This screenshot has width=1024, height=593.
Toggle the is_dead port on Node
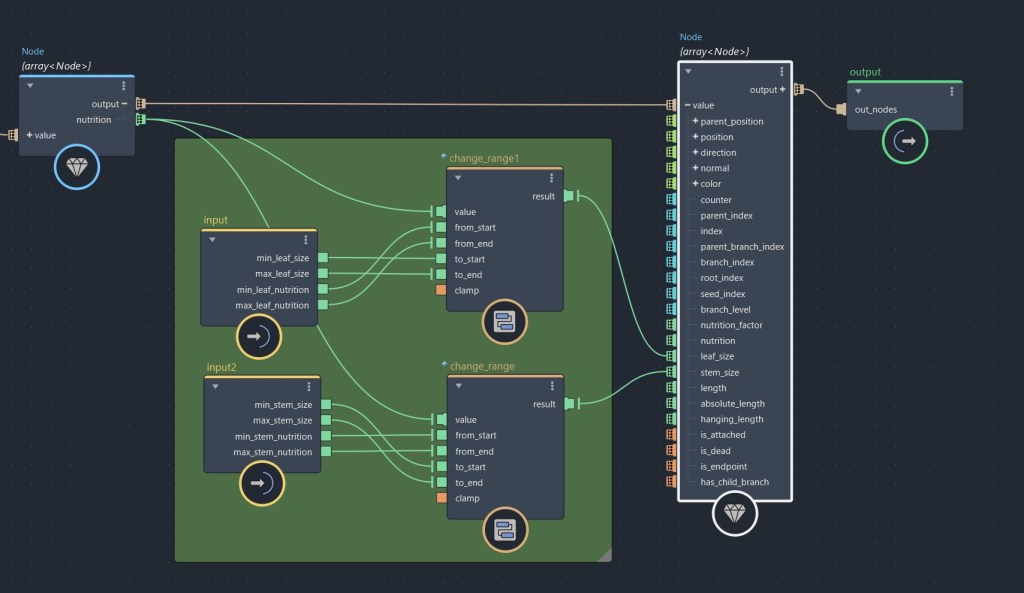(672, 451)
